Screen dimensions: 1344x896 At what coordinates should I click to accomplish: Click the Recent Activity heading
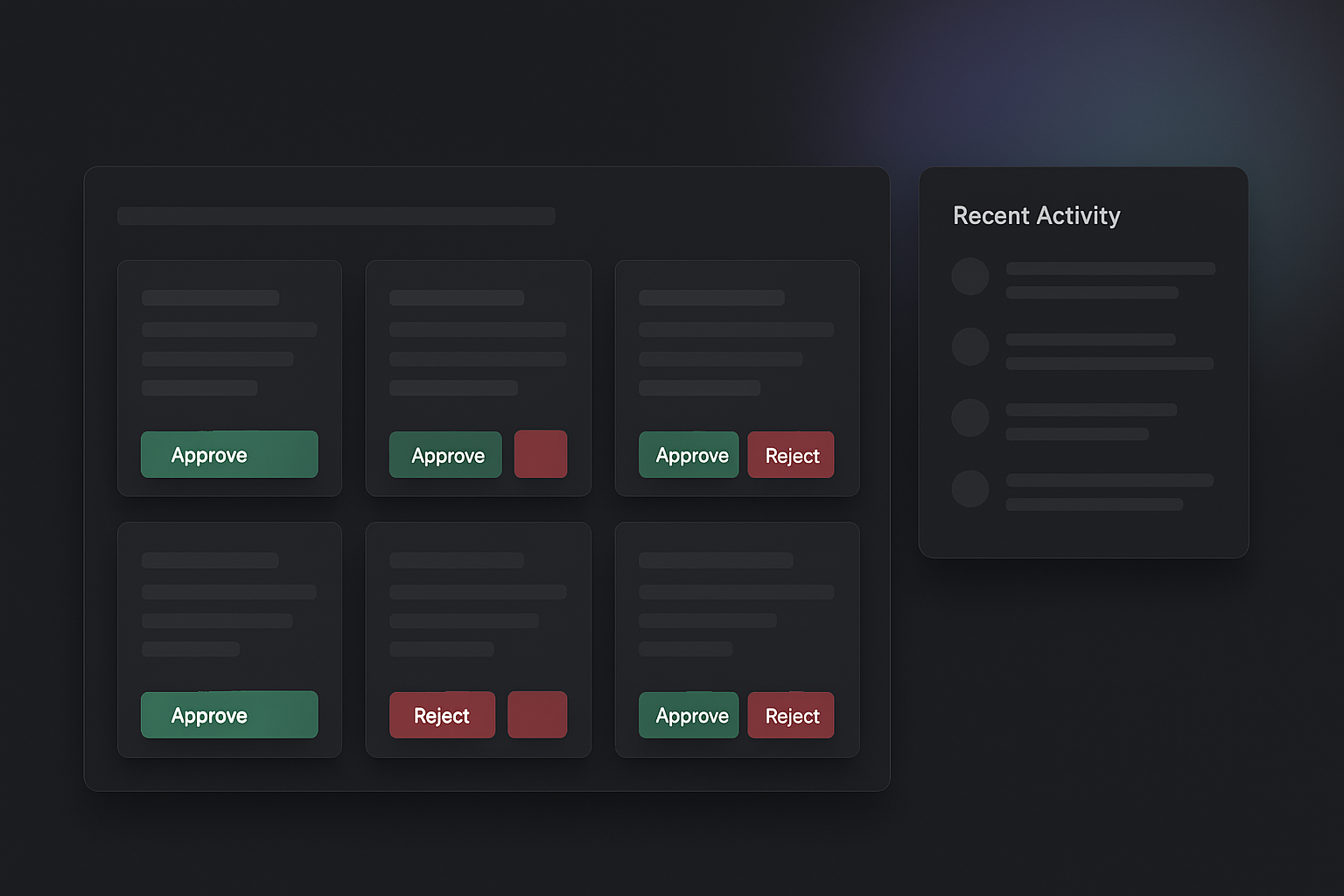(x=1037, y=215)
